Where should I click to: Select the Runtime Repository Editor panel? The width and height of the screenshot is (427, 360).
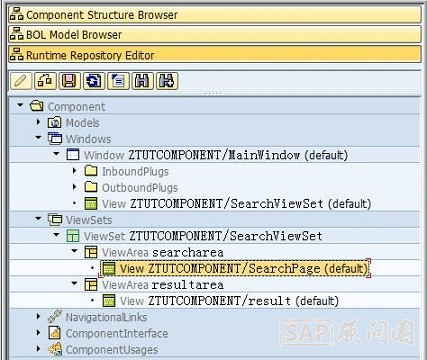[x=215, y=55]
